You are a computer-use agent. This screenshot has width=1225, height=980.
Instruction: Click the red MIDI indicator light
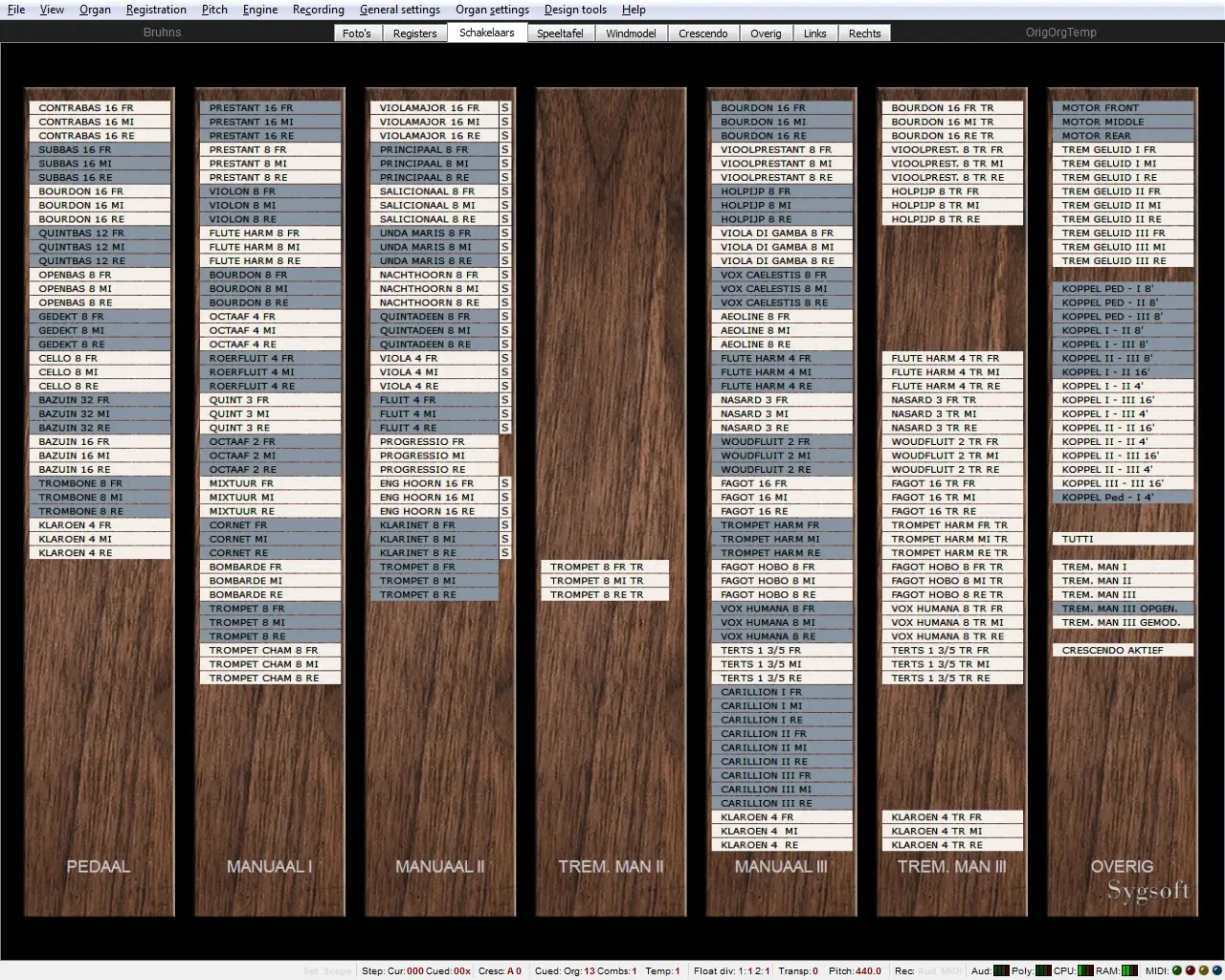[1191, 970]
